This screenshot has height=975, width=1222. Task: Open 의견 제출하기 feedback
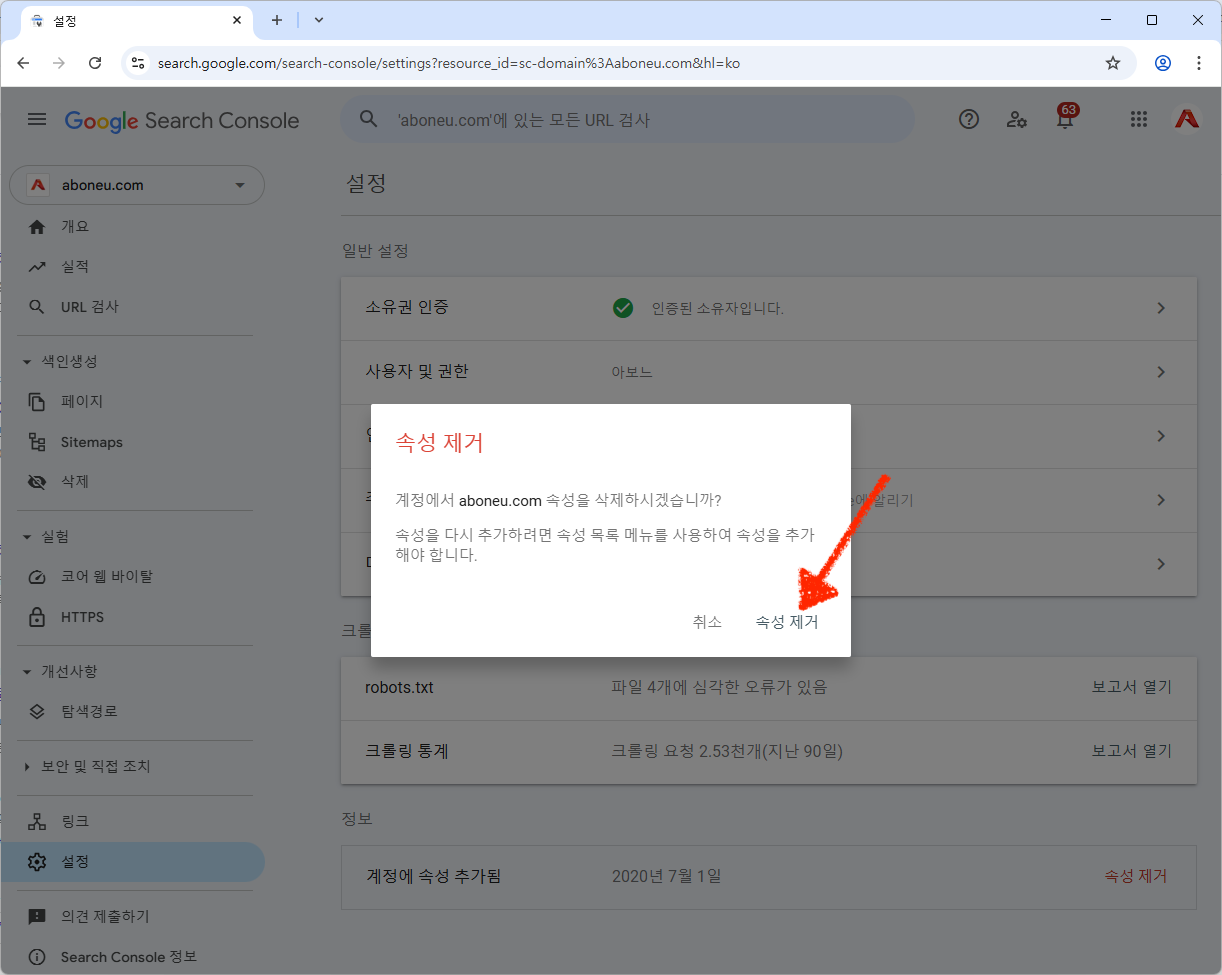point(105,917)
